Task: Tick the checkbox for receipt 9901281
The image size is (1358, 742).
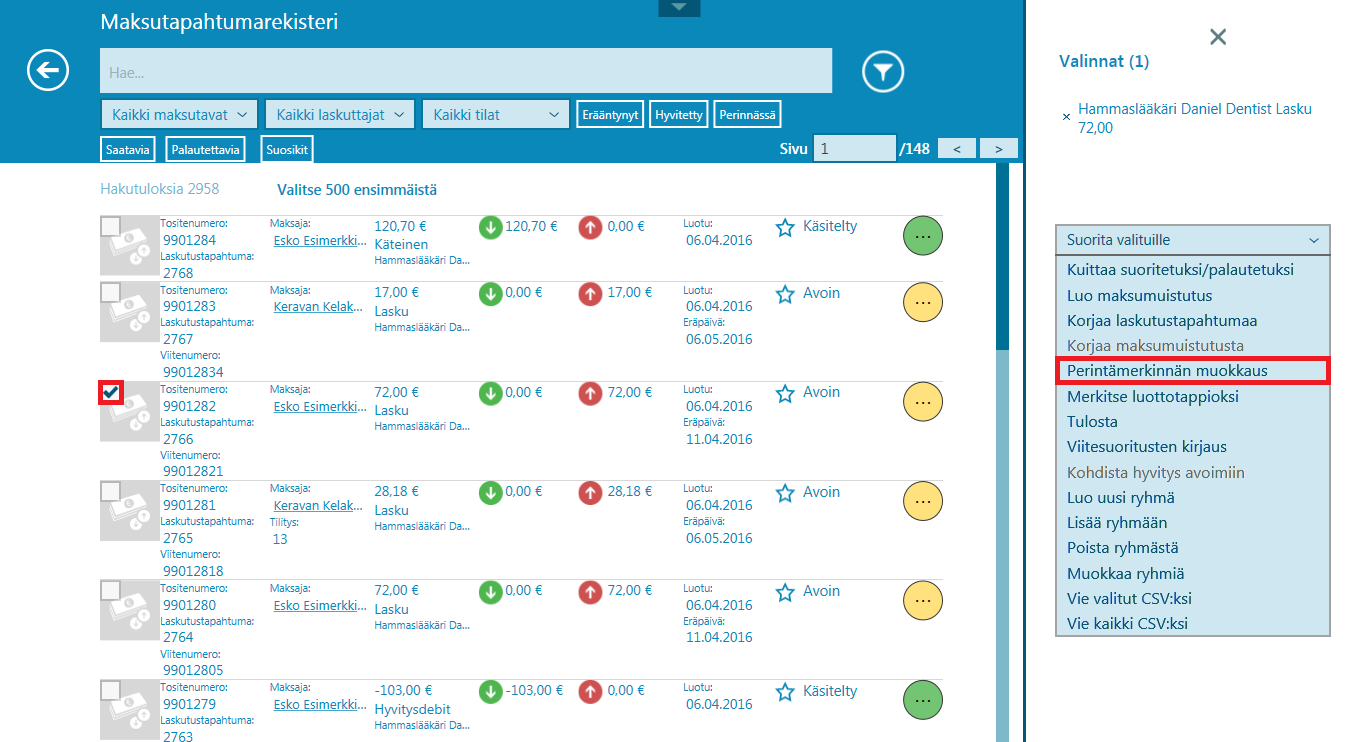Action: point(111,491)
